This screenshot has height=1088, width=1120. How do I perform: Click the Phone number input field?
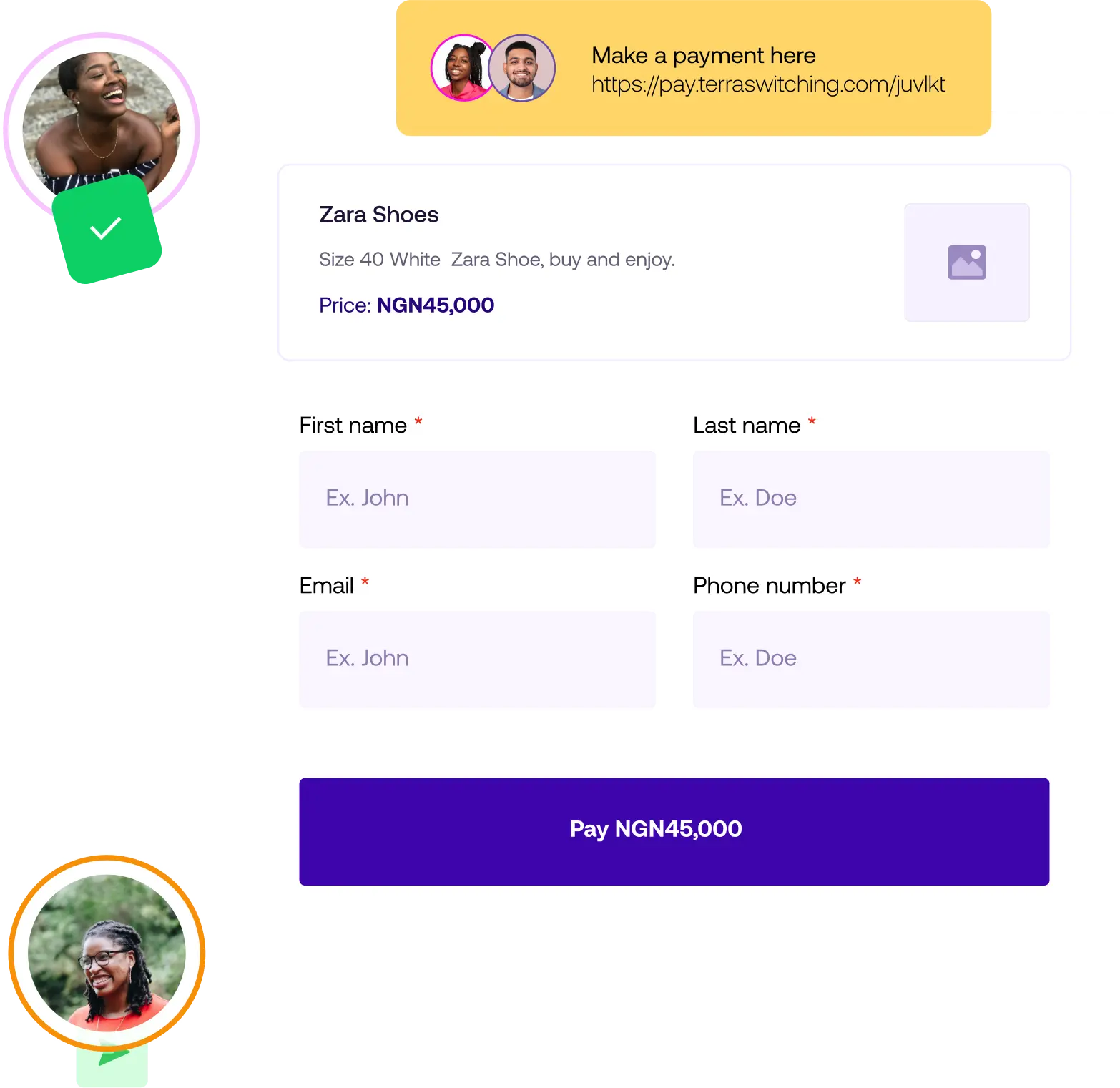871,660
